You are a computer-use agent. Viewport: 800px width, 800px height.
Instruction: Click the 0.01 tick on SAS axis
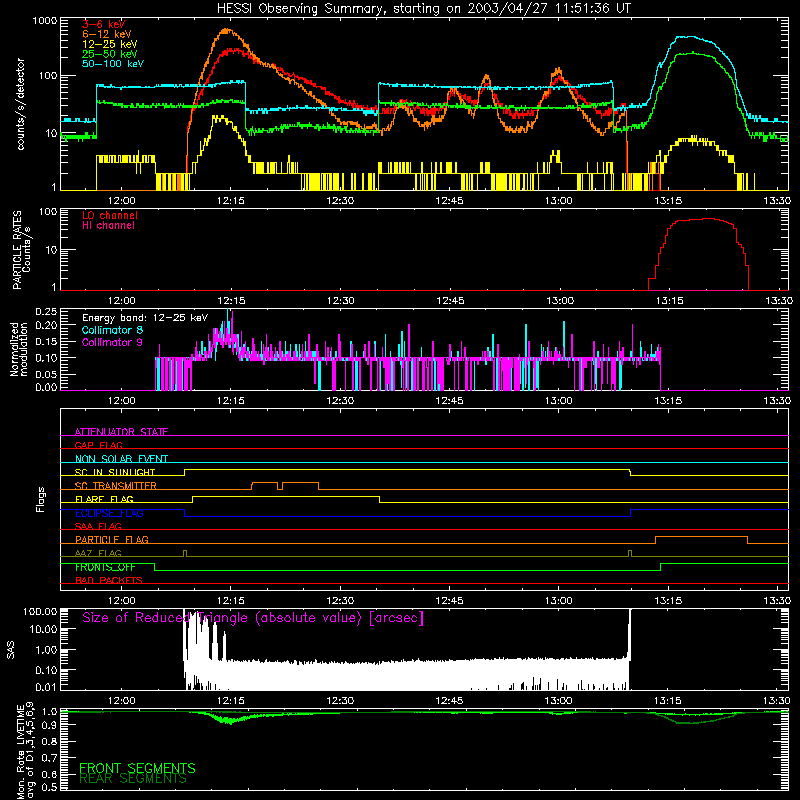46,687
